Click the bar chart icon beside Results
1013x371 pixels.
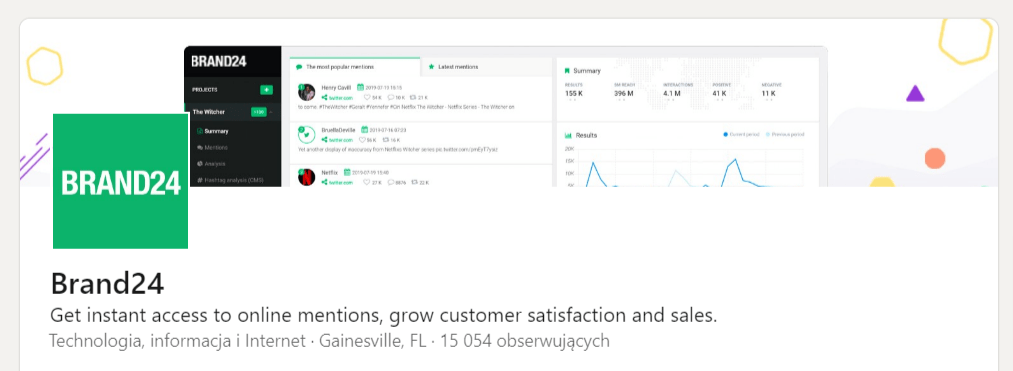568,136
